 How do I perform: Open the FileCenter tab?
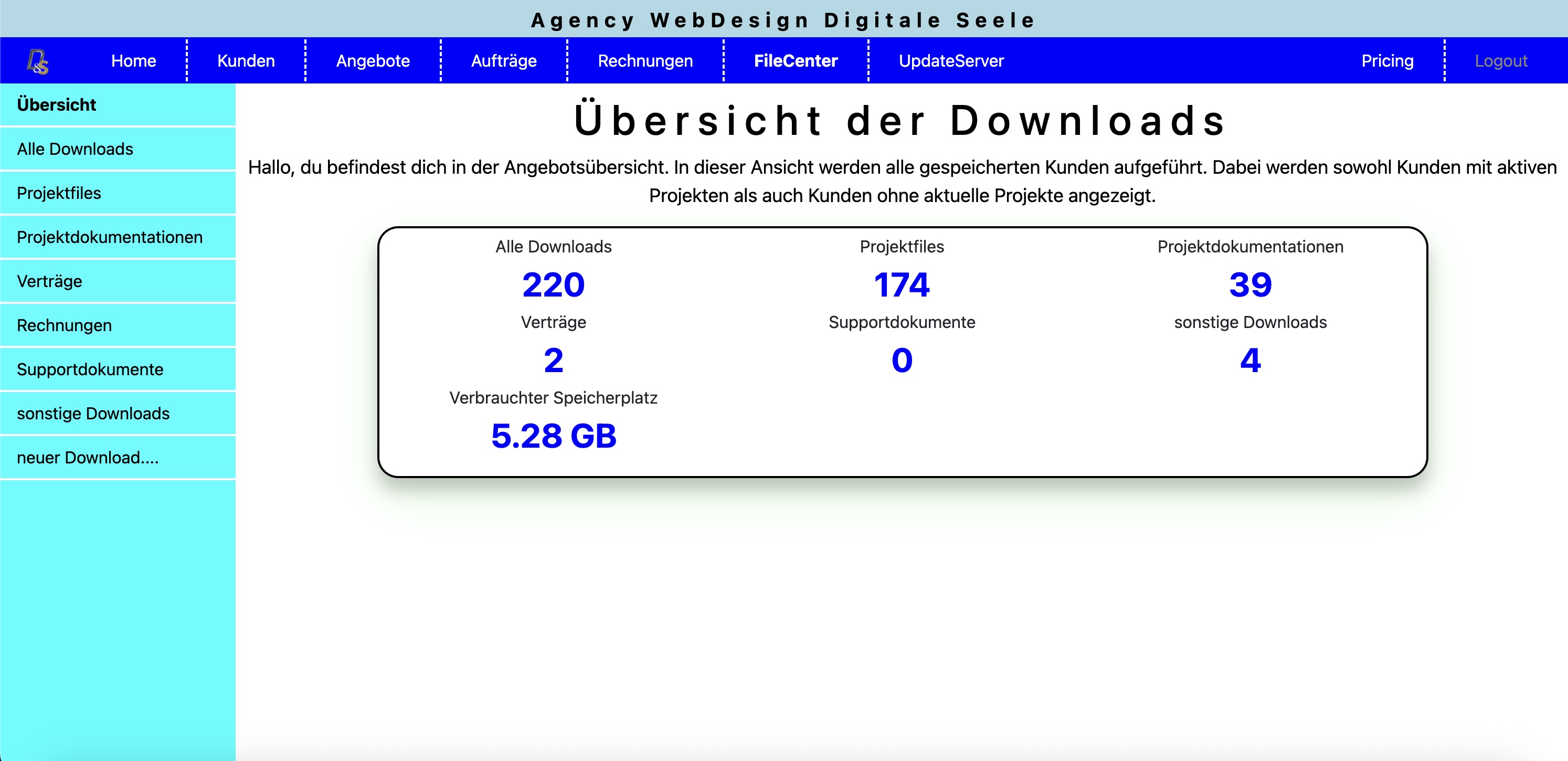tap(795, 60)
